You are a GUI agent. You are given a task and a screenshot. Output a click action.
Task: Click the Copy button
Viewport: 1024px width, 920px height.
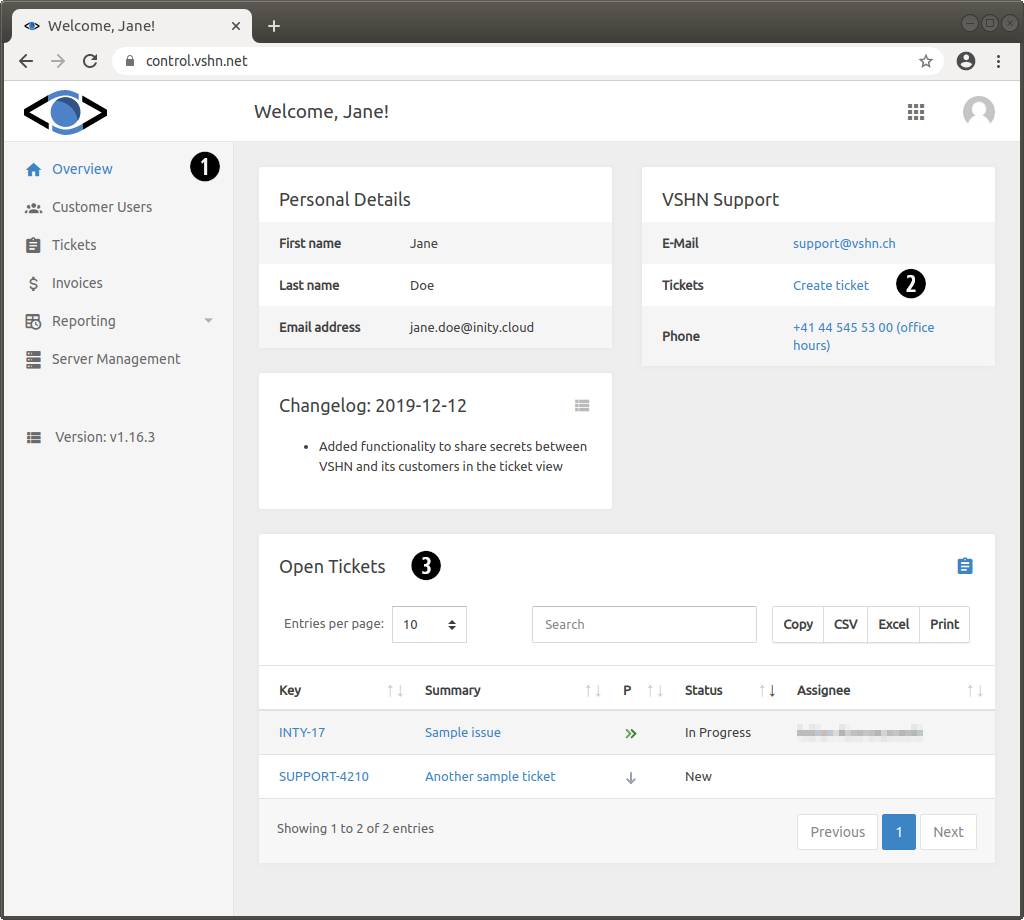pyautogui.click(x=798, y=624)
